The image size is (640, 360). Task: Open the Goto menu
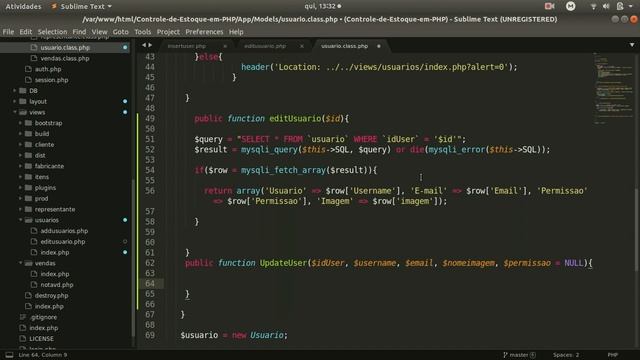point(120,32)
